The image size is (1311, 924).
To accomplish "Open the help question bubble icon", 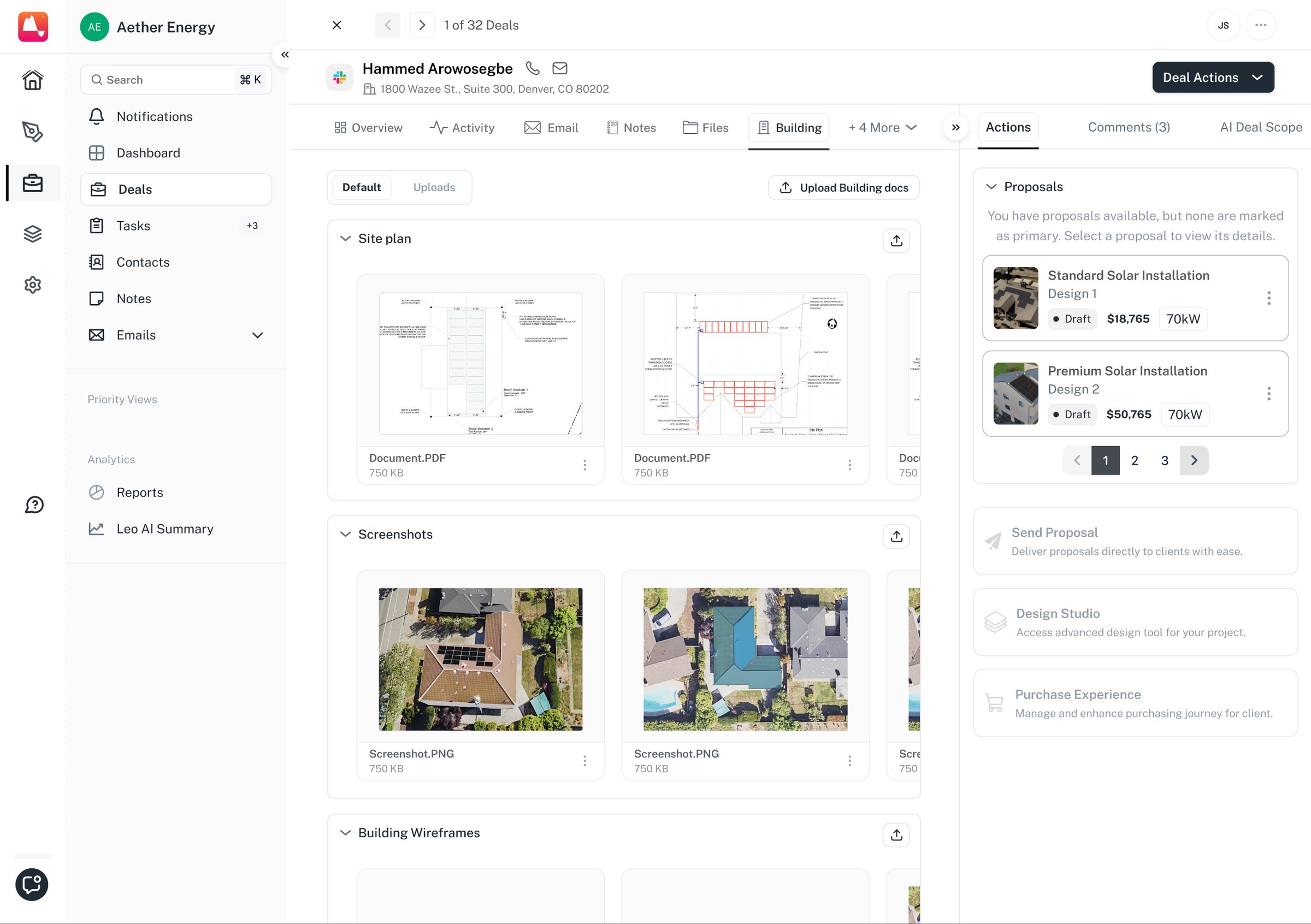I will (x=34, y=505).
